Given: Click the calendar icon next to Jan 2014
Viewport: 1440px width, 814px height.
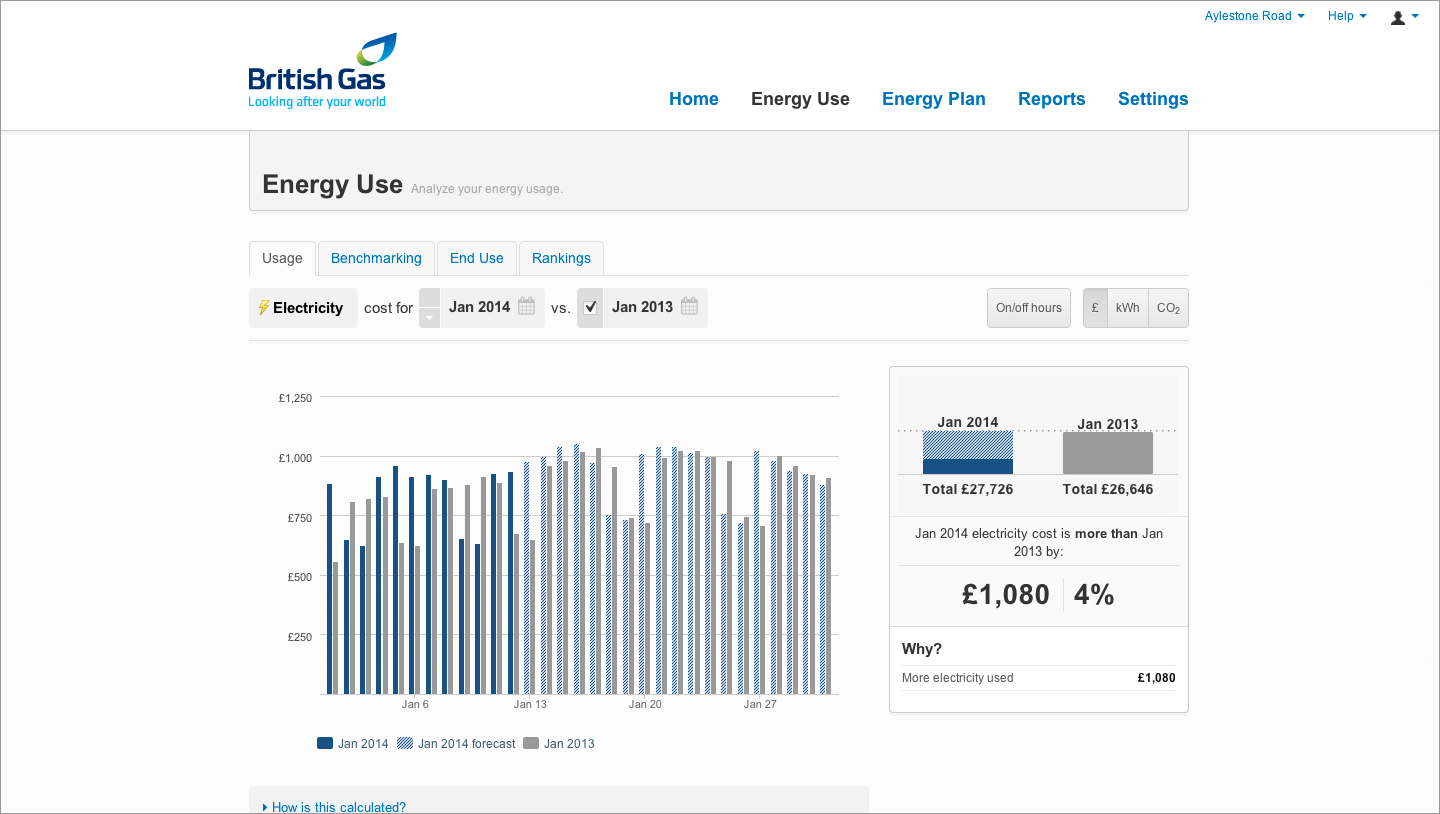Looking at the screenshot, I should (x=526, y=307).
